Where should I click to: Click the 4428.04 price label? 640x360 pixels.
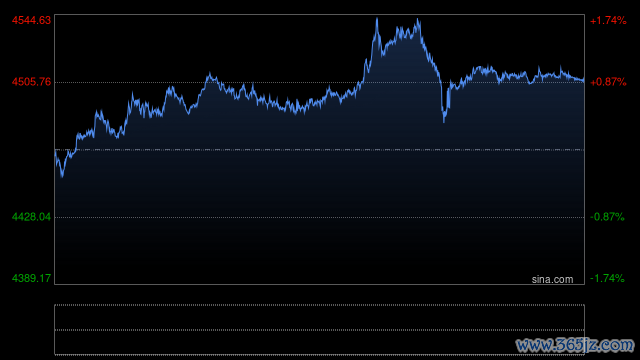[31, 217]
